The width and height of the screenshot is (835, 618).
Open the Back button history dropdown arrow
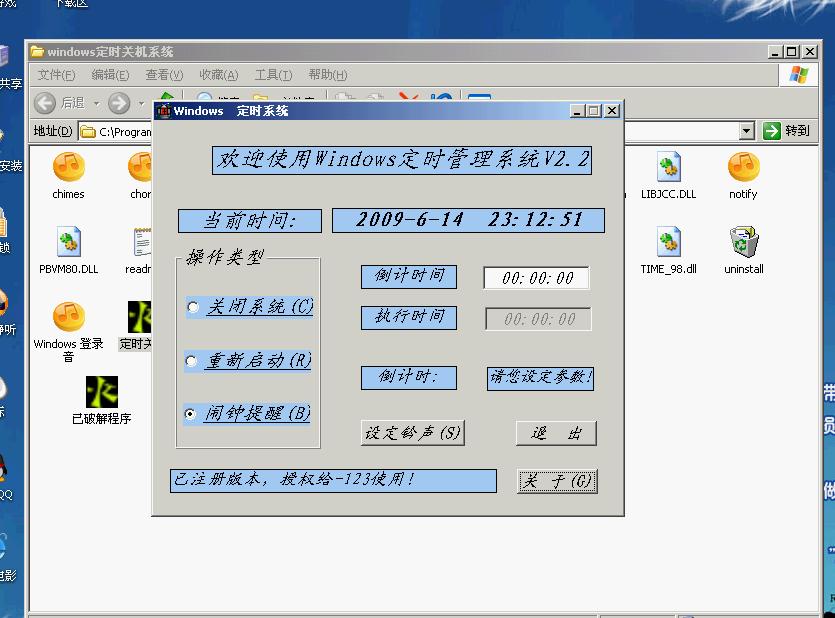pyautogui.click(x=96, y=103)
